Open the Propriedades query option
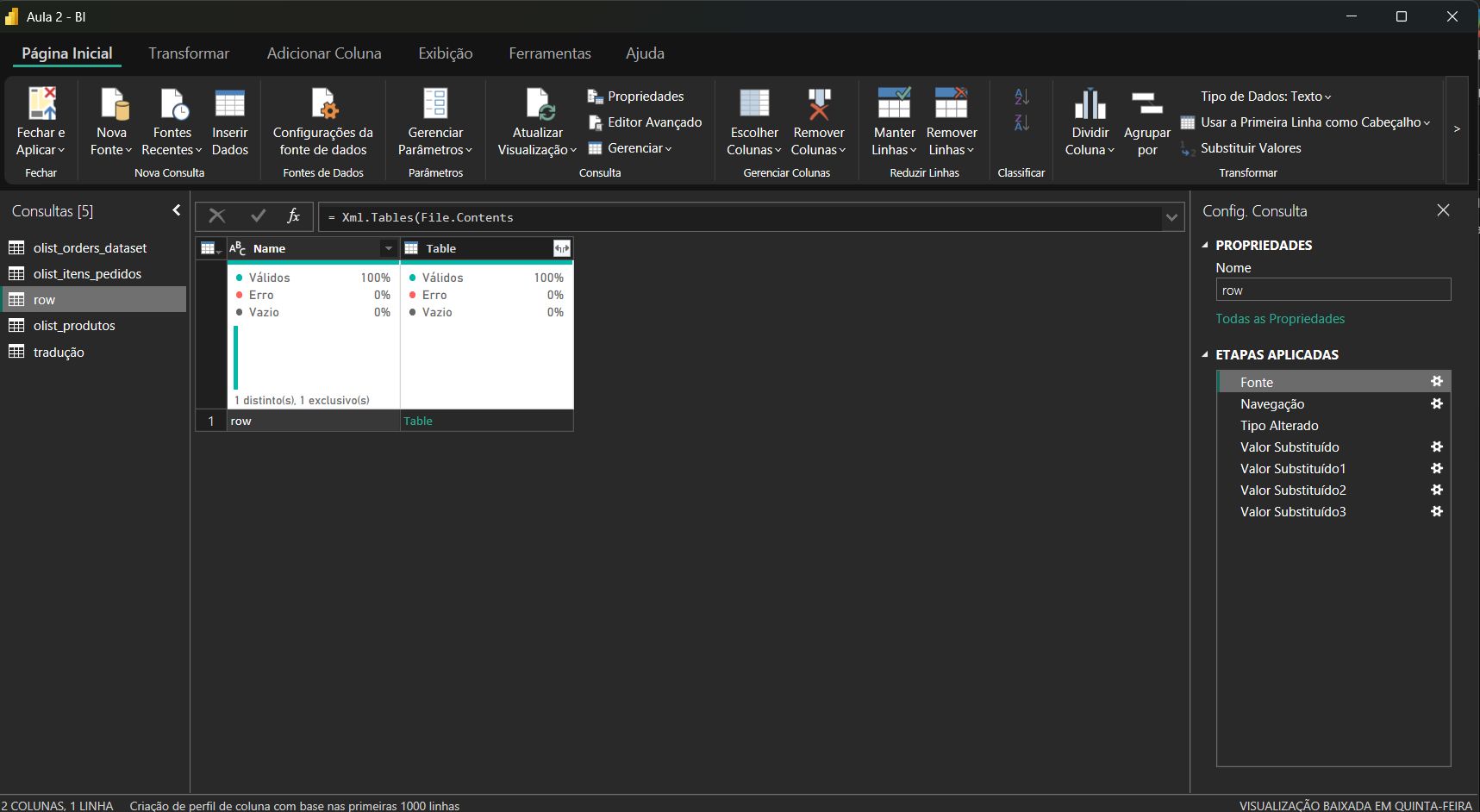1480x812 pixels. click(636, 97)
